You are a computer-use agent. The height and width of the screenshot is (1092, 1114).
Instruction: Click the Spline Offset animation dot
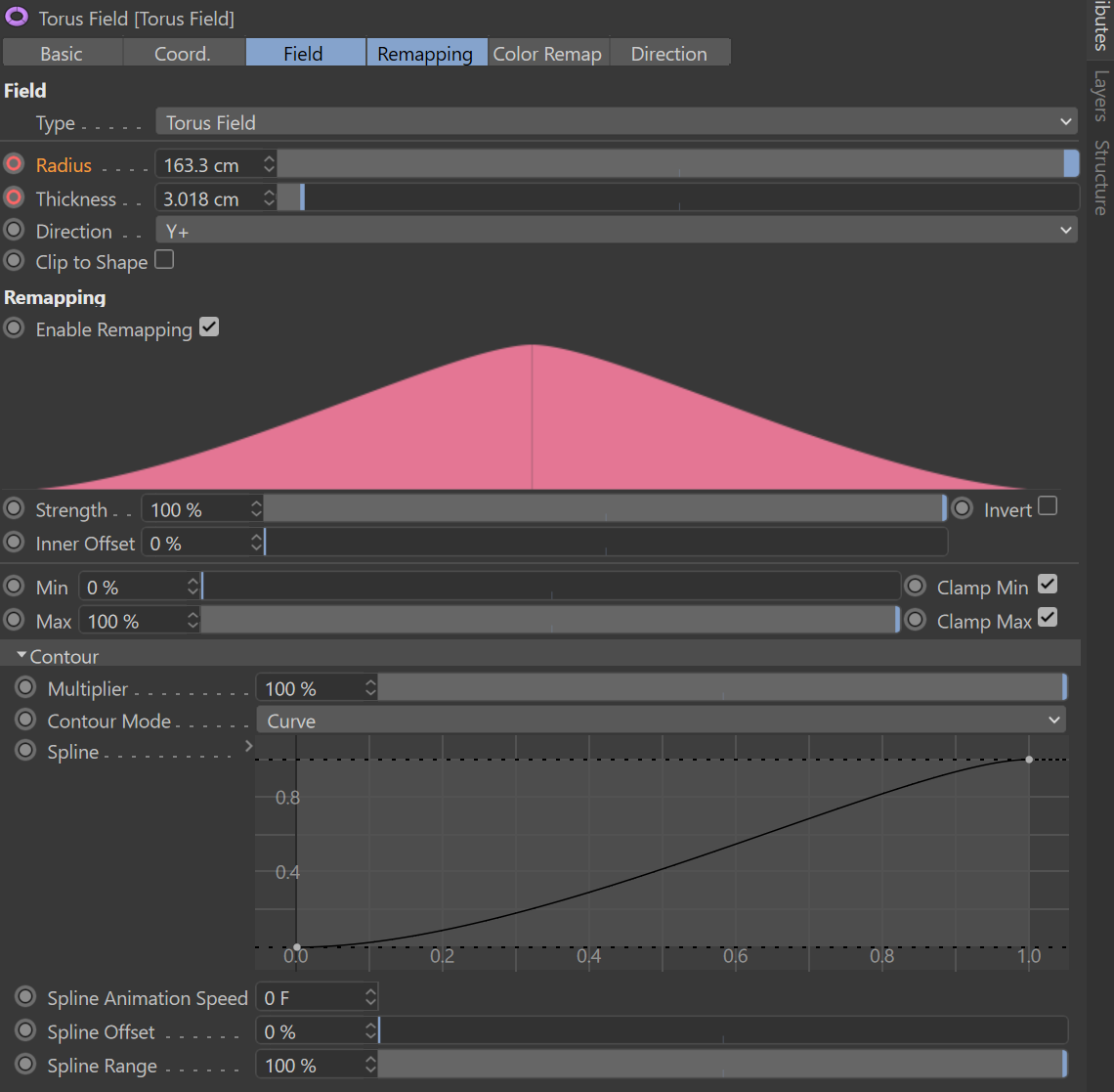[x=25, y=1030]
